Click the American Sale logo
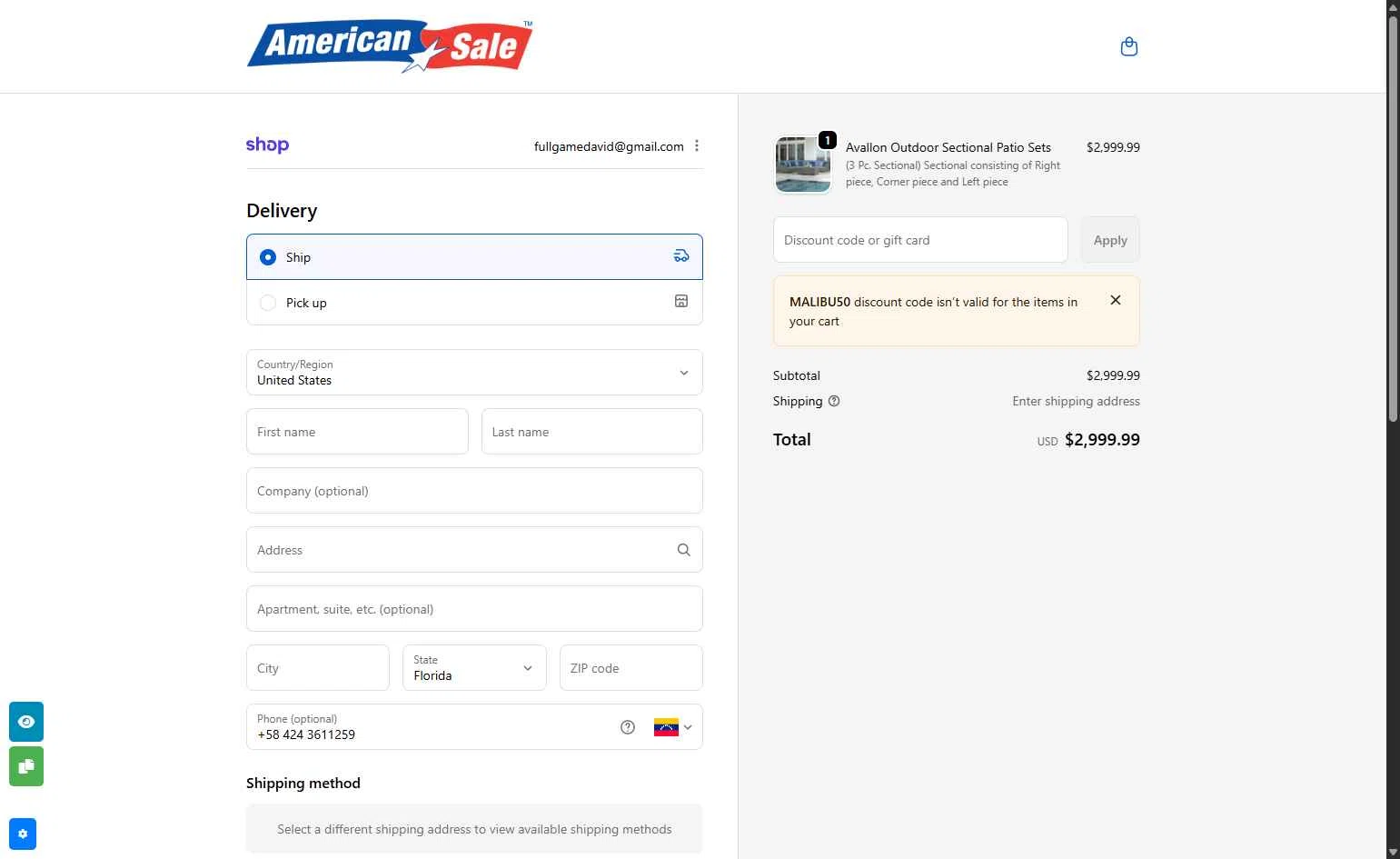This screenshot has height=859, width=1400. point(390,46)
